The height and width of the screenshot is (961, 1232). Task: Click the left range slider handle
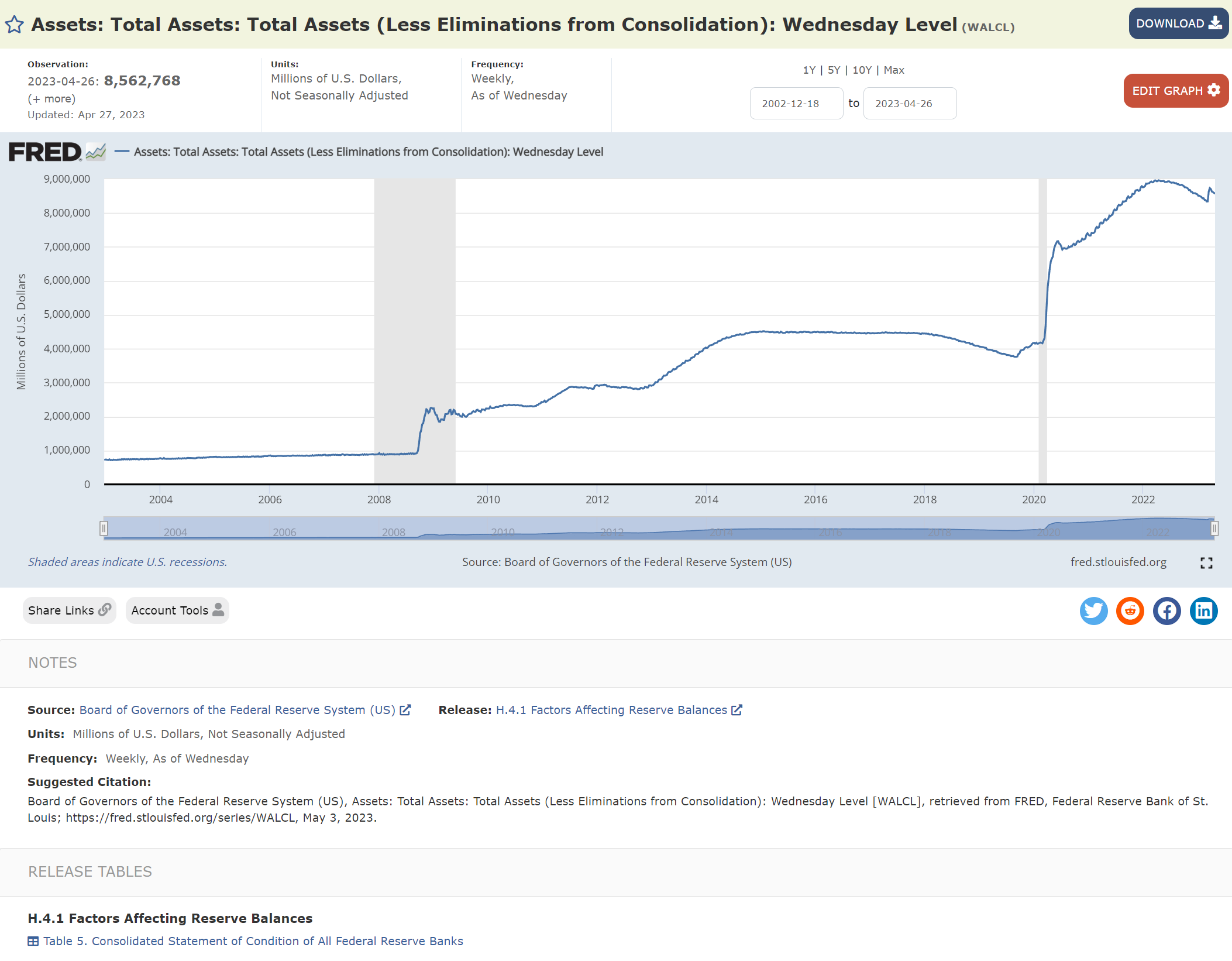(x=104, y=528)
